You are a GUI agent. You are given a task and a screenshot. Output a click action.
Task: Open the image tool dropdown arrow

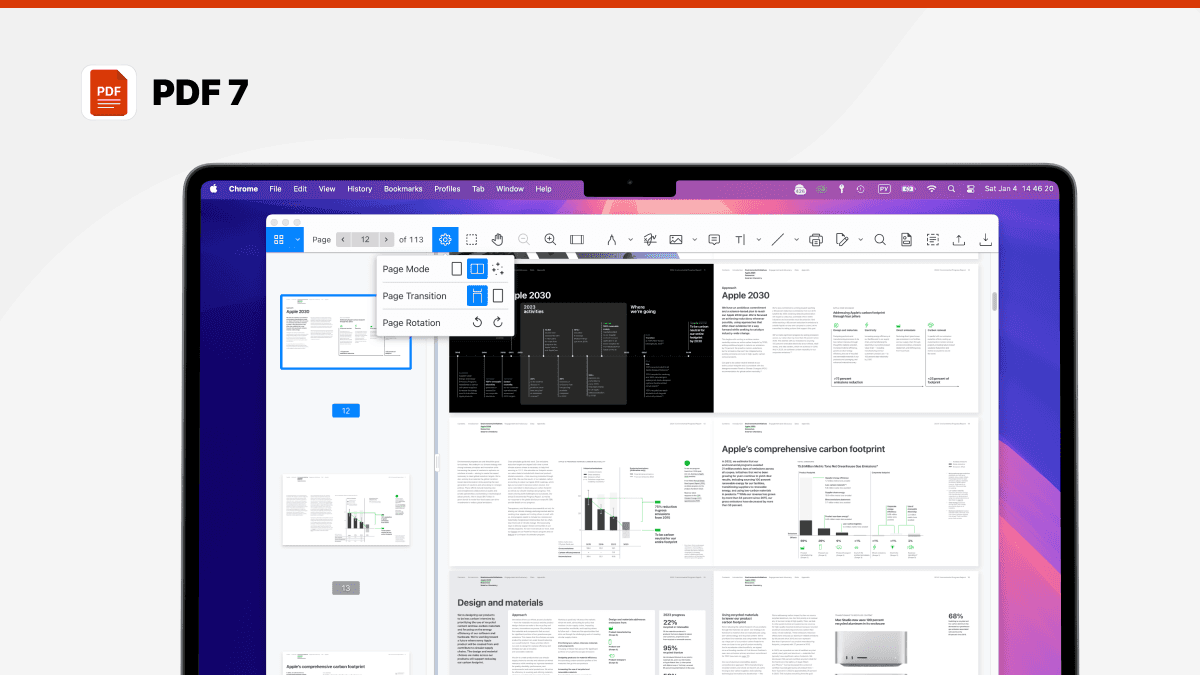click(693, 240)
